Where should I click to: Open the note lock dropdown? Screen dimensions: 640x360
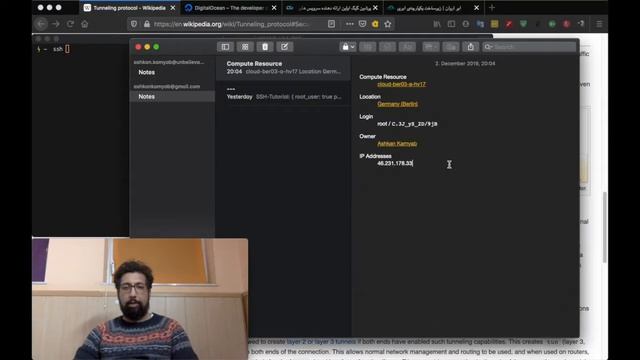point(348,47)
